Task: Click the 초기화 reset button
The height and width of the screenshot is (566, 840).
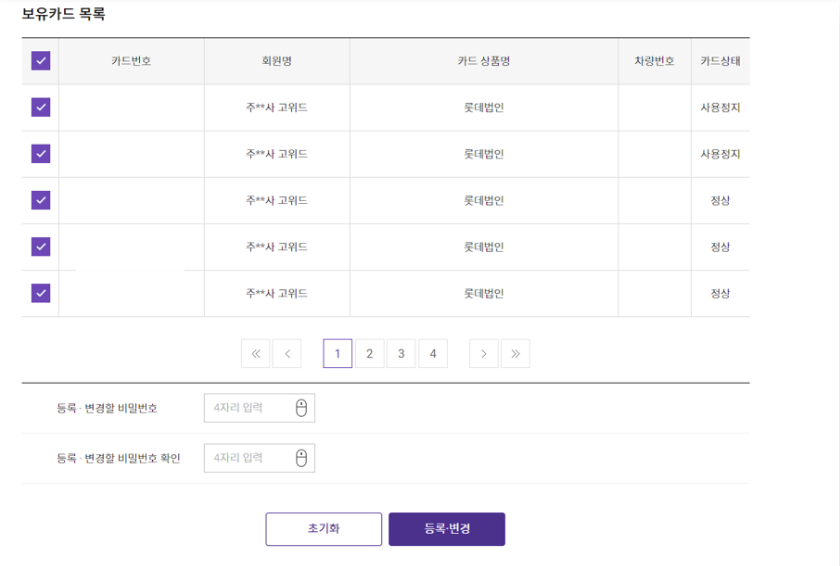Action: 323,529
